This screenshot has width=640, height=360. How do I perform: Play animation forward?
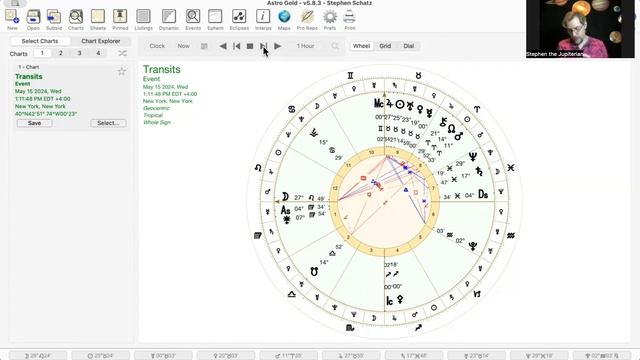(278, 46)
